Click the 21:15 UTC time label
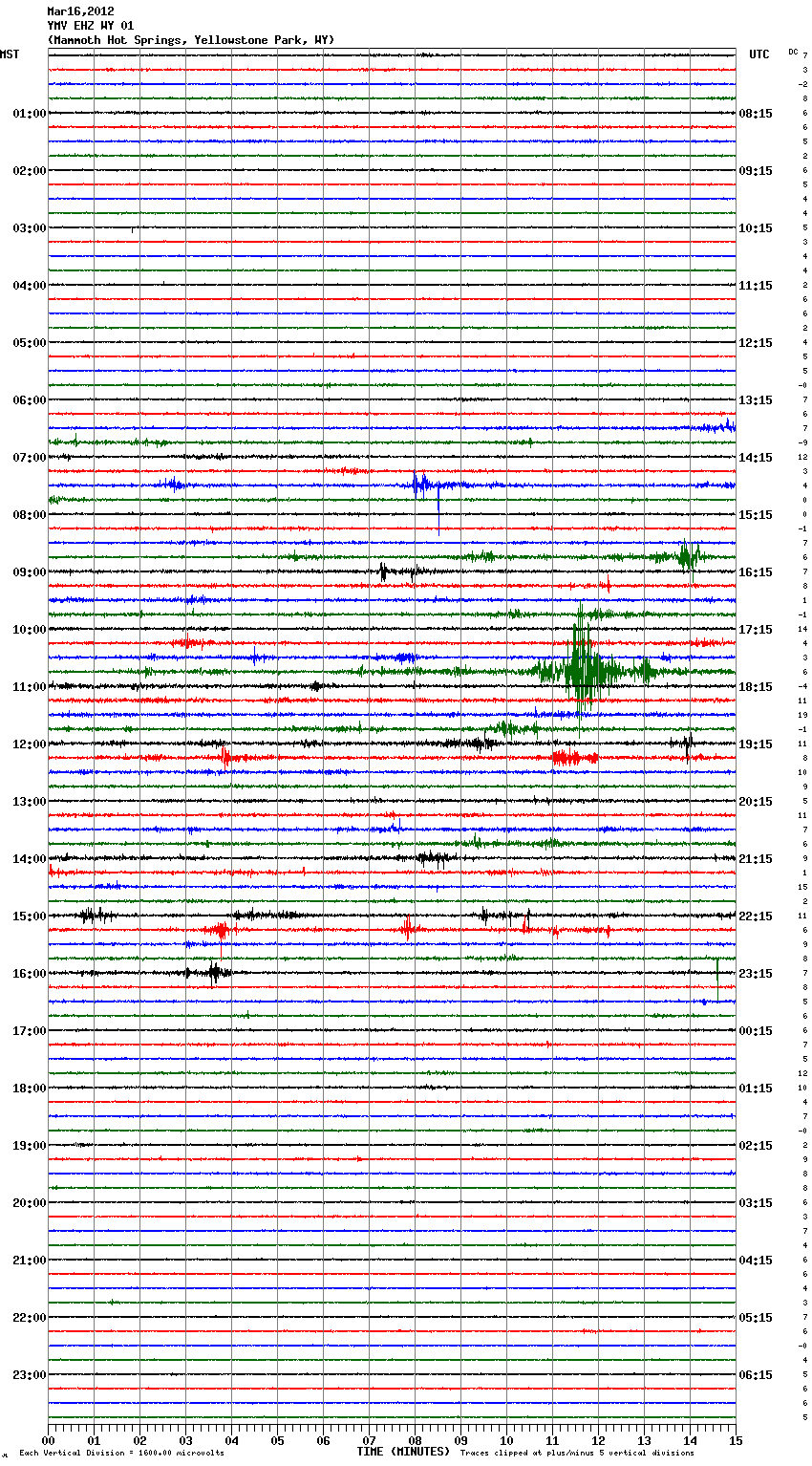The width and height of the screenshot is (812, 1466). pos(756,859)
